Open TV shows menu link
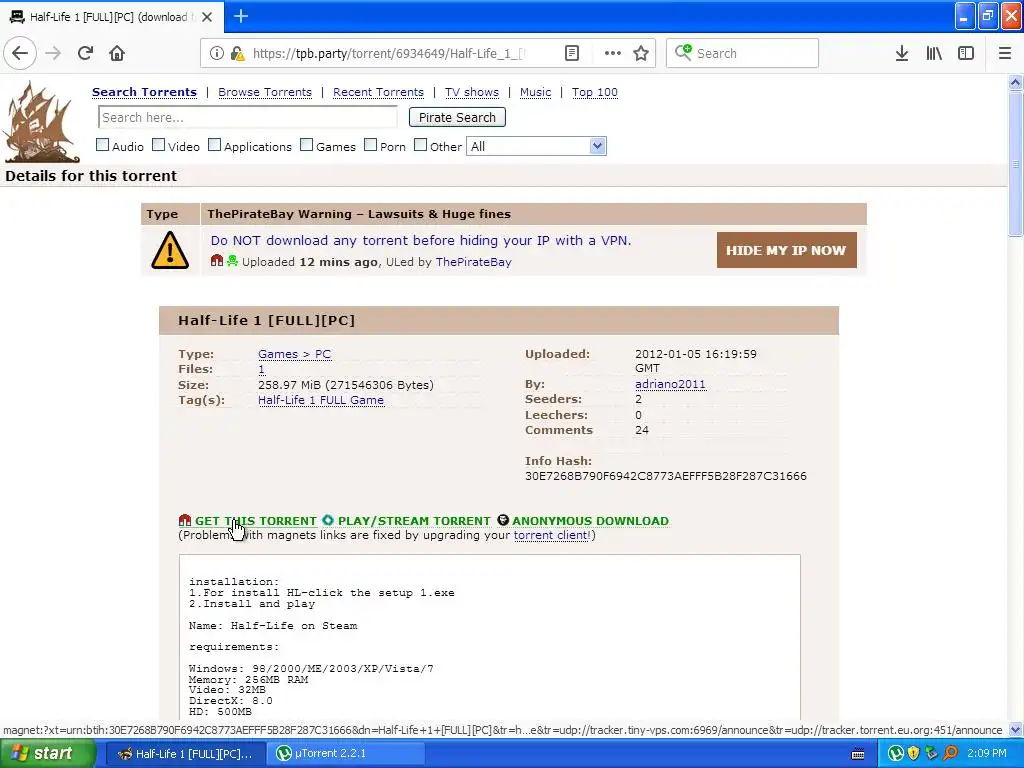1024x768 pixels. coord(472,92)
